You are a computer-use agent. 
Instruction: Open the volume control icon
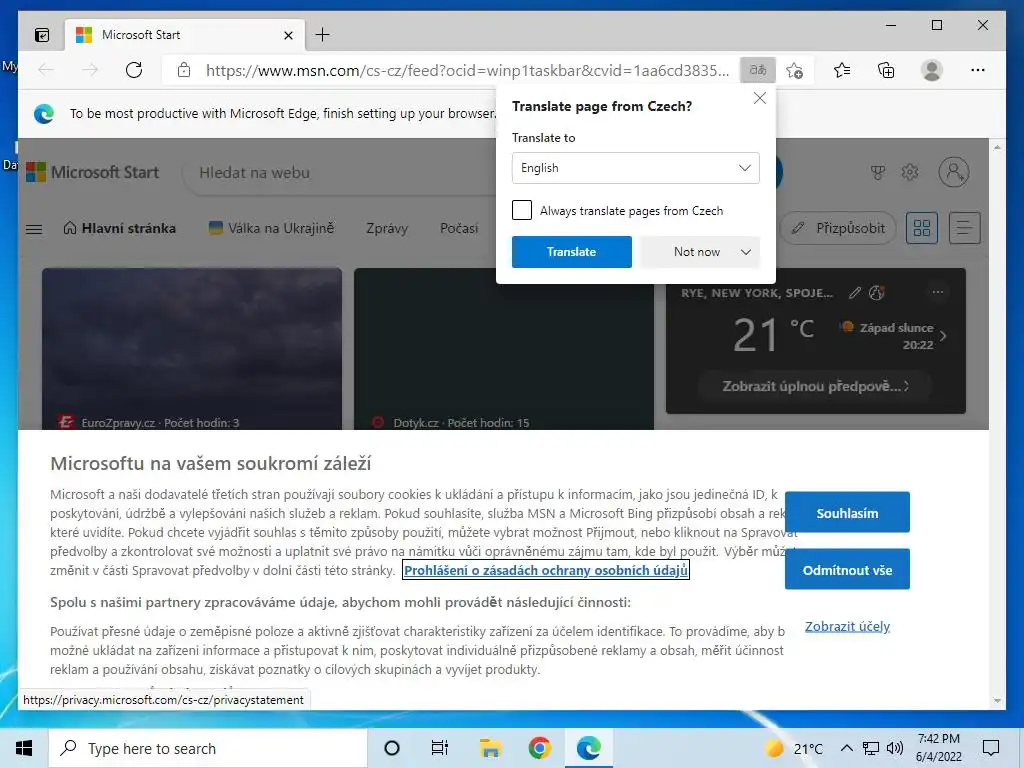[895, 748]
